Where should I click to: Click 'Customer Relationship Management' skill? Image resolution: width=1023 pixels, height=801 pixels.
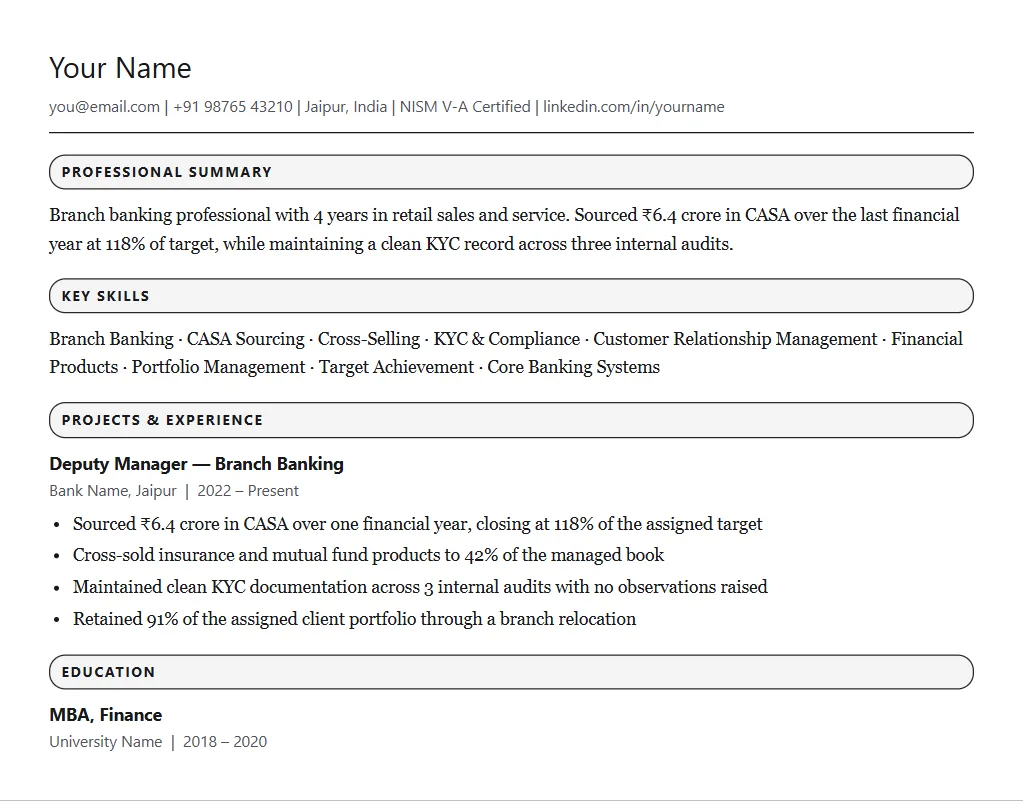[735, 339]
